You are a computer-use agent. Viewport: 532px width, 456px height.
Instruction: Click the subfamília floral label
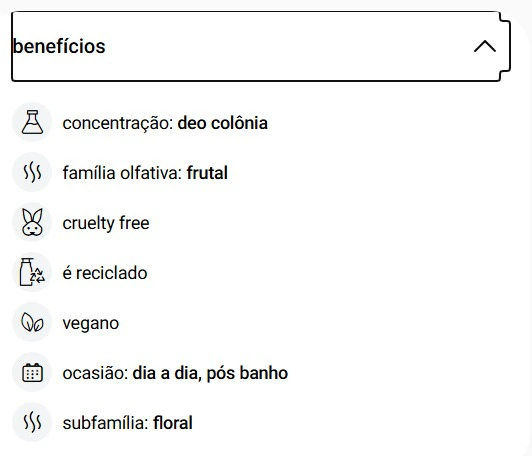click(x=128, y=423)
